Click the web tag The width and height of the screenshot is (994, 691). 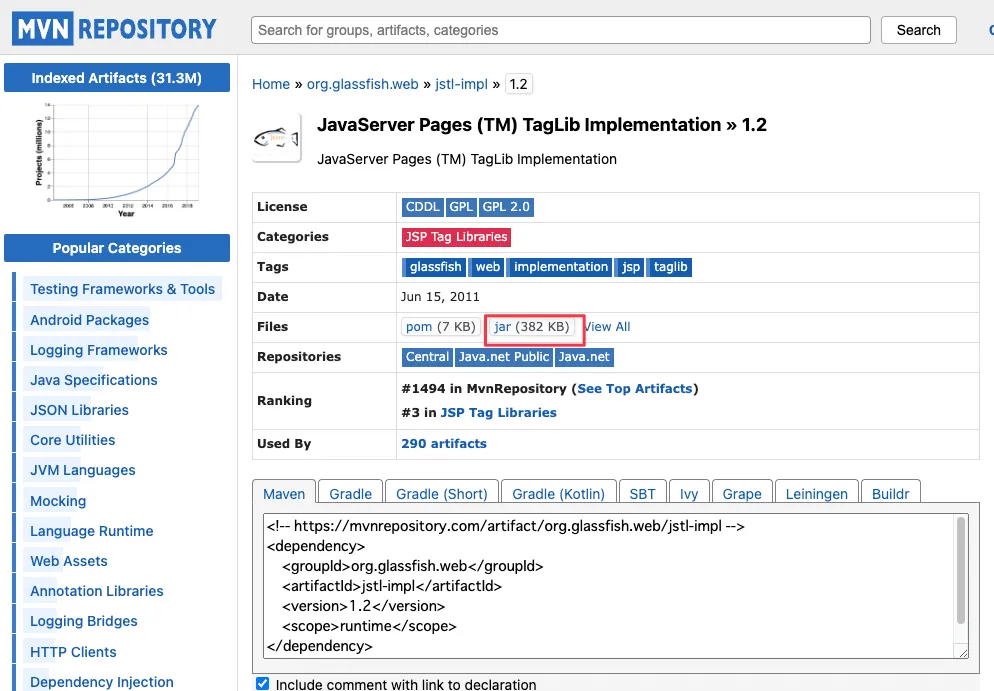coord(487,267)
